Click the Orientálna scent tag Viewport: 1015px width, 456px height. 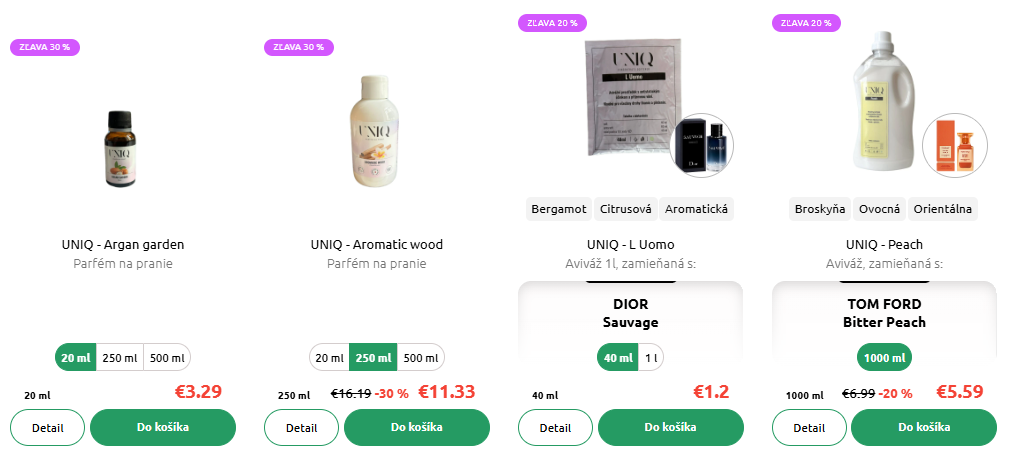click(942, 209)
